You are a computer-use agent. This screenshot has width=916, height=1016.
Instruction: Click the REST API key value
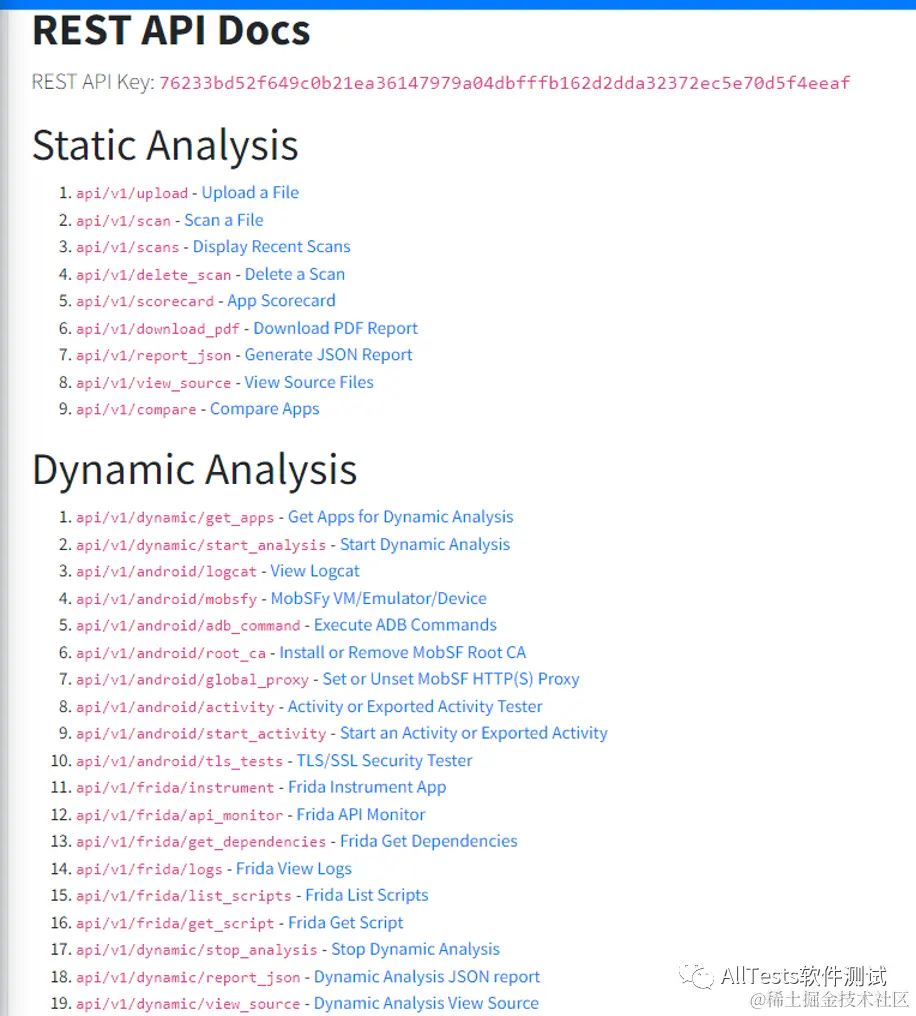click(505, 83)
